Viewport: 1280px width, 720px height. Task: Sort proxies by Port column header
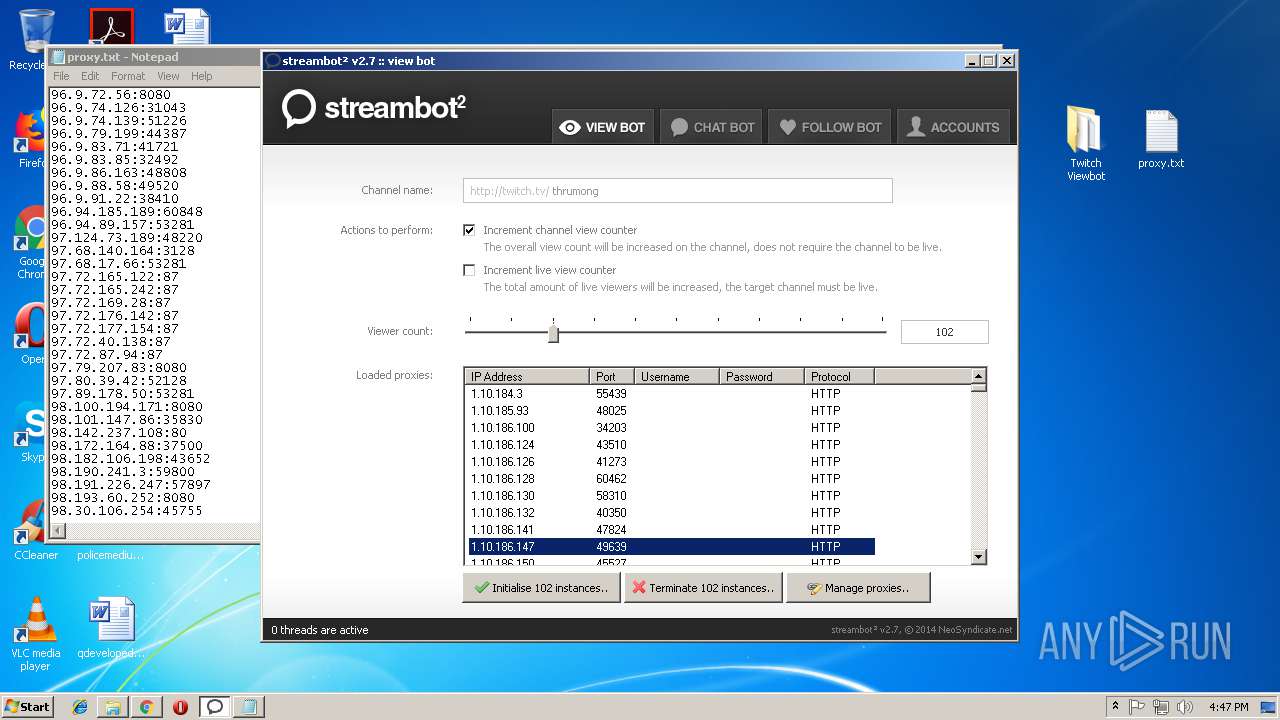pyautogui.click(x=612, y=376)
